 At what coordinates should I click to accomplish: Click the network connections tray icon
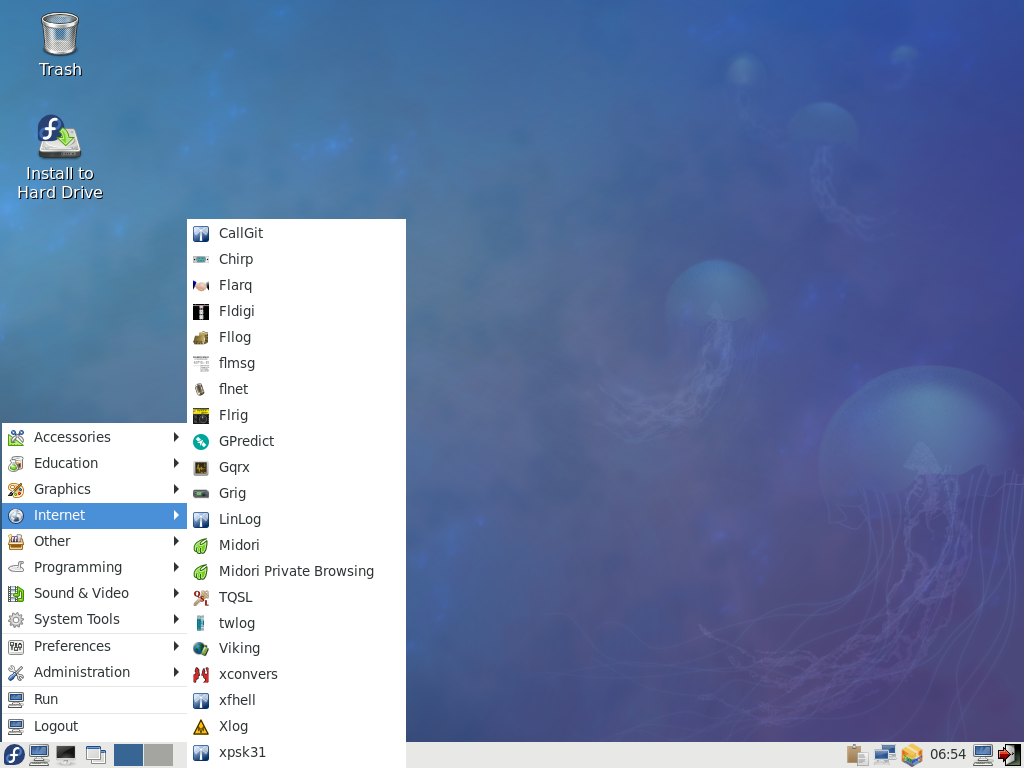[885, 755]
